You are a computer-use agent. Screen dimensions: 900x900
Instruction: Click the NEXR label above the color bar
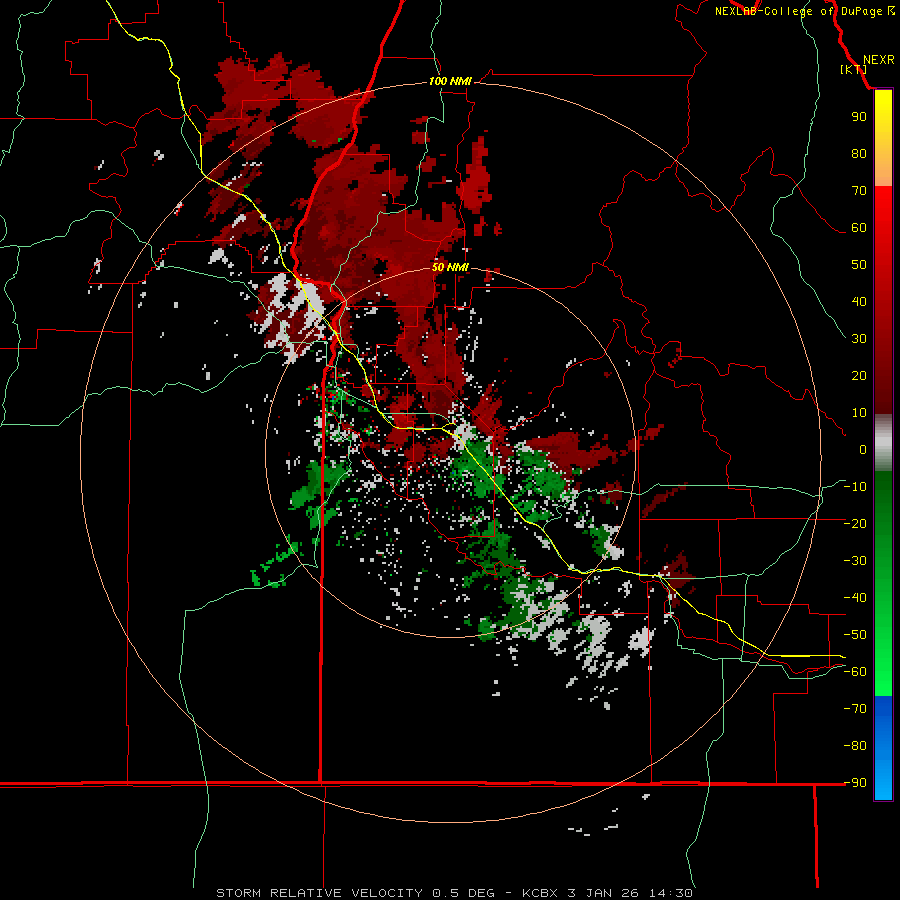point(879,60)
